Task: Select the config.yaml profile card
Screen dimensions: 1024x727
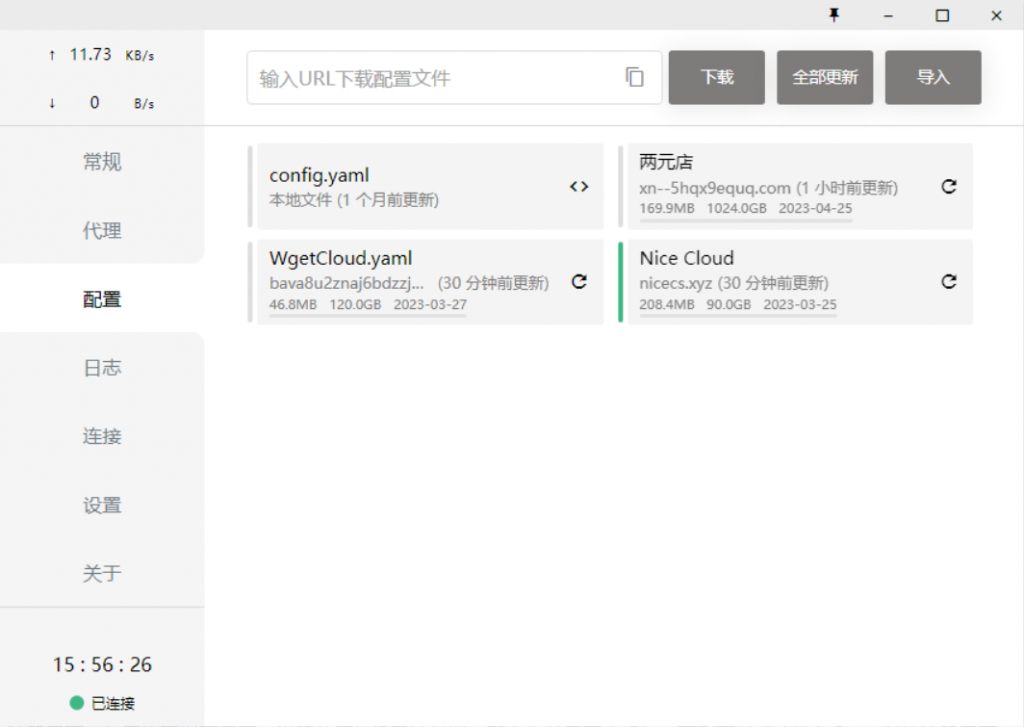Action: [430, 187]
